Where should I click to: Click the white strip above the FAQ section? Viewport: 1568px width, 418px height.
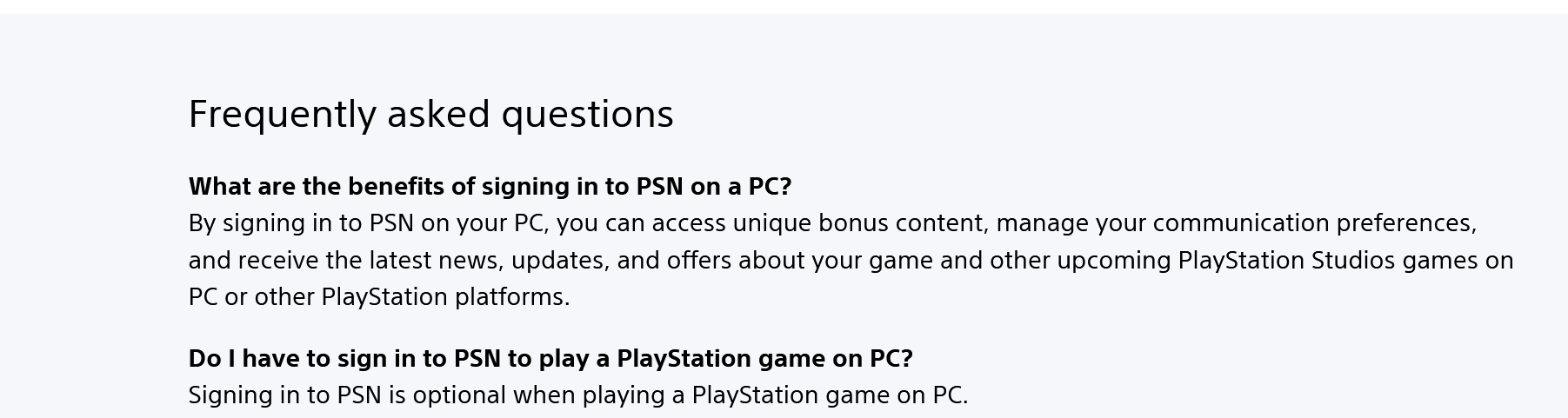point(784,6)
